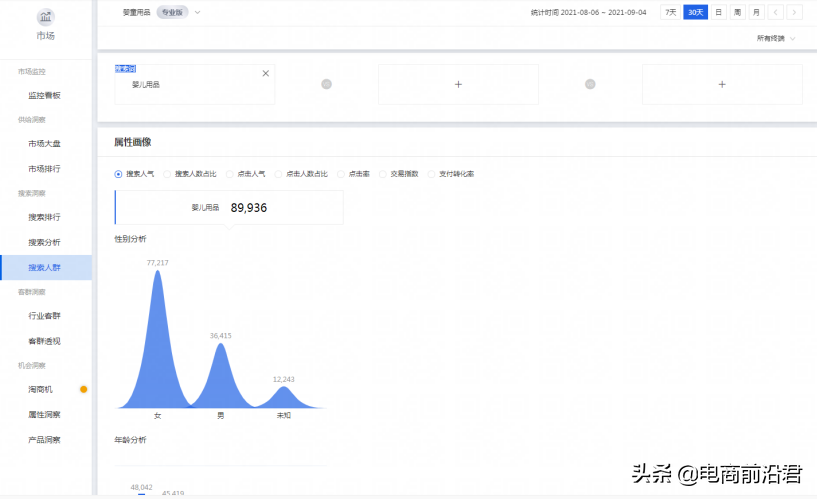Navigate to 市场大盘 sidebar item
The image size is (817, 499).
tap(44, 144)
